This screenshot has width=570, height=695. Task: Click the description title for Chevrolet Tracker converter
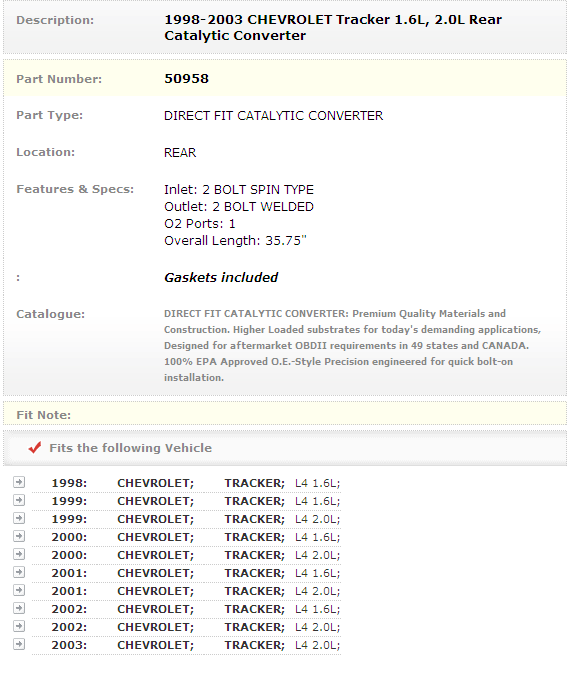[x=333, y=27]
